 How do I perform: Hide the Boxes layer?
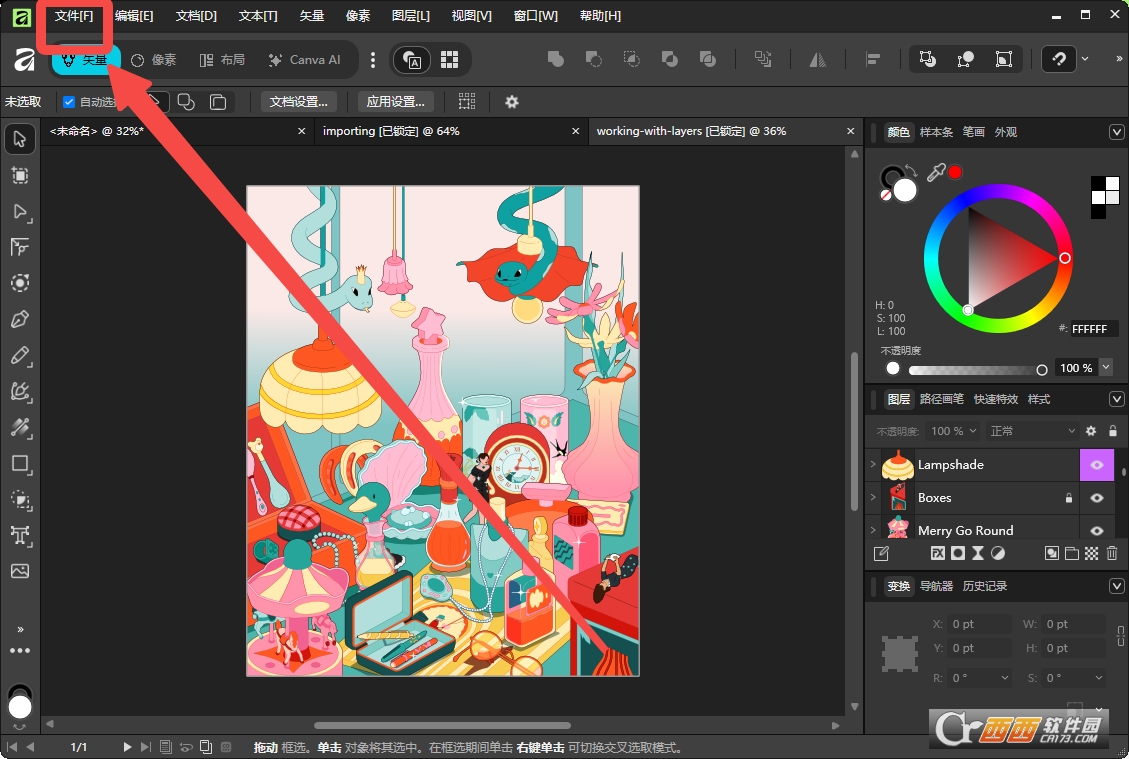click(1097, 498)
